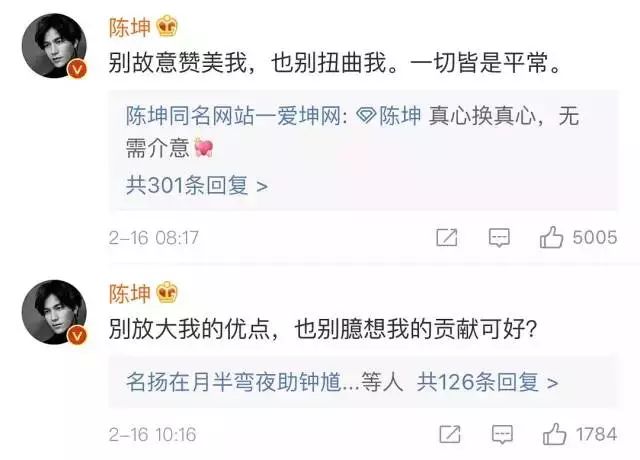The height and width of the screenshot is (460, 640).
Task: Click the reply icon on the 08:17 comment
Action: 499,237
